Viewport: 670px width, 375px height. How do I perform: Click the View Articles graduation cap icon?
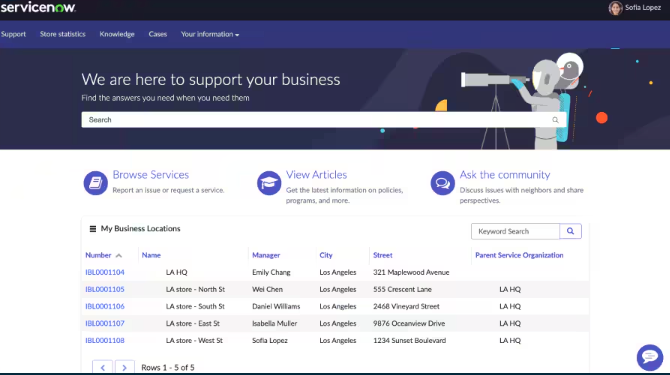269,183
